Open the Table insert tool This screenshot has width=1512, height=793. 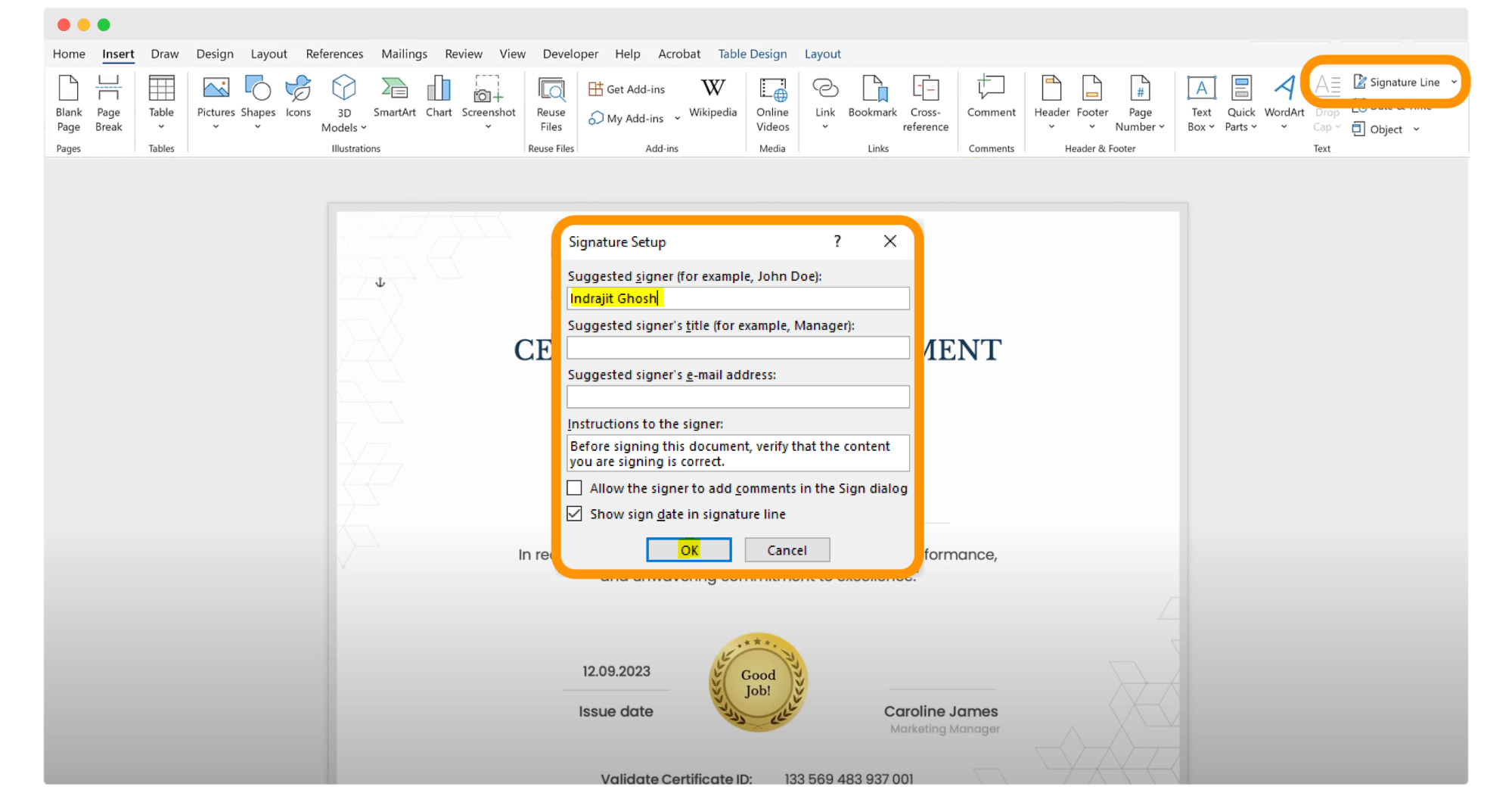161,104
